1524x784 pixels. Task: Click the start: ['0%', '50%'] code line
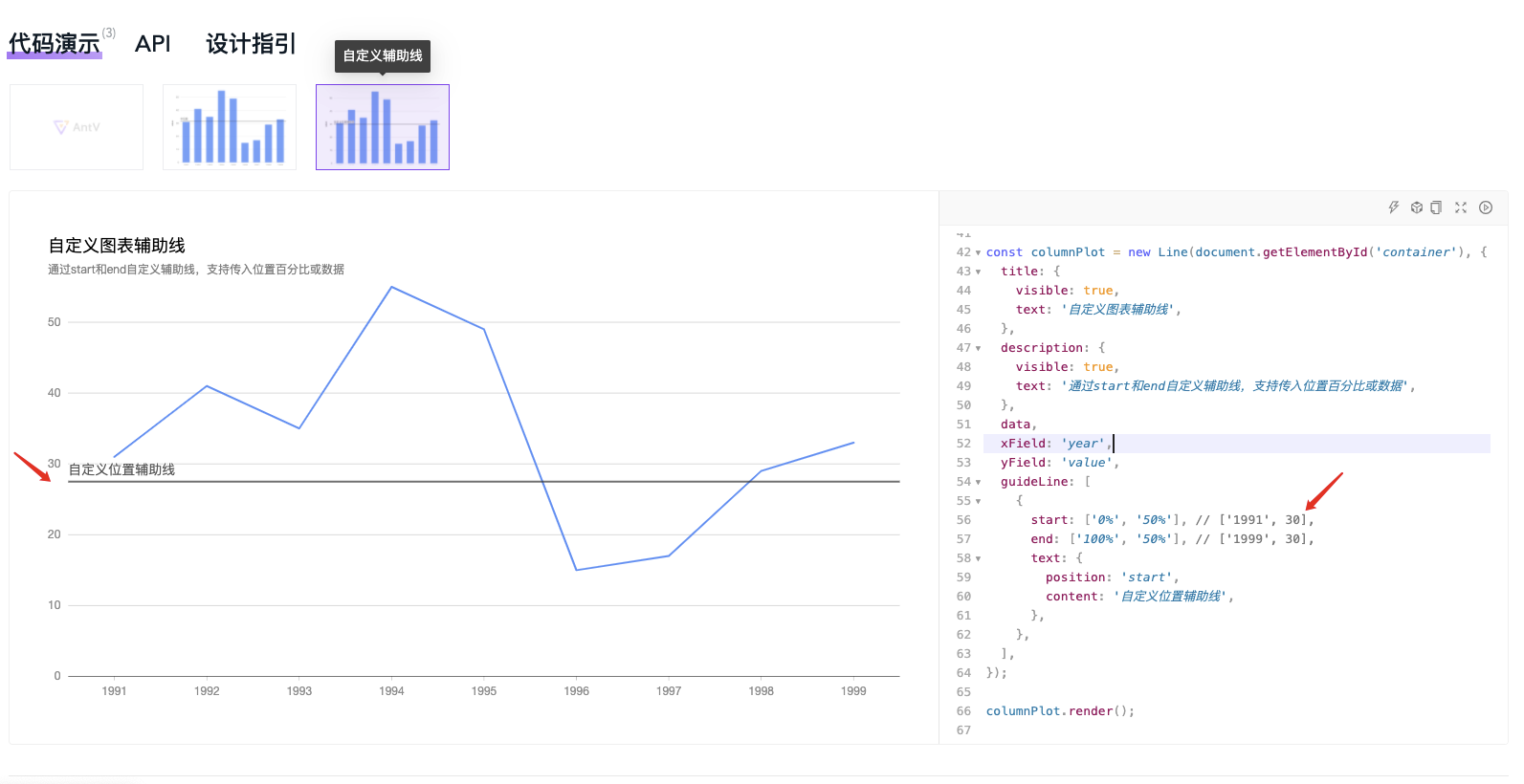pyautogui.click(x=1172, y=520)
